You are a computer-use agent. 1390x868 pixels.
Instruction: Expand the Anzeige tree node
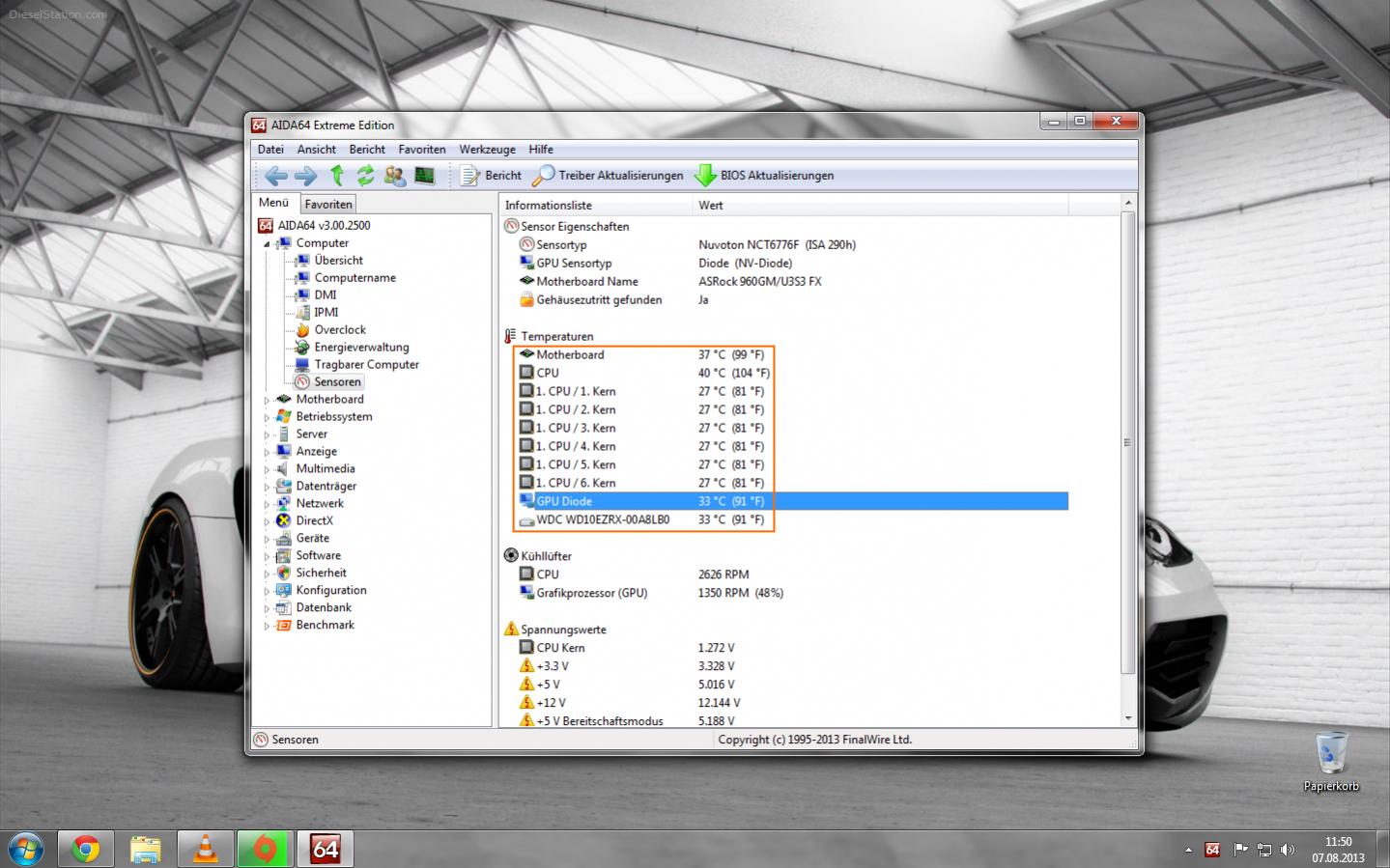click(267, 452)
